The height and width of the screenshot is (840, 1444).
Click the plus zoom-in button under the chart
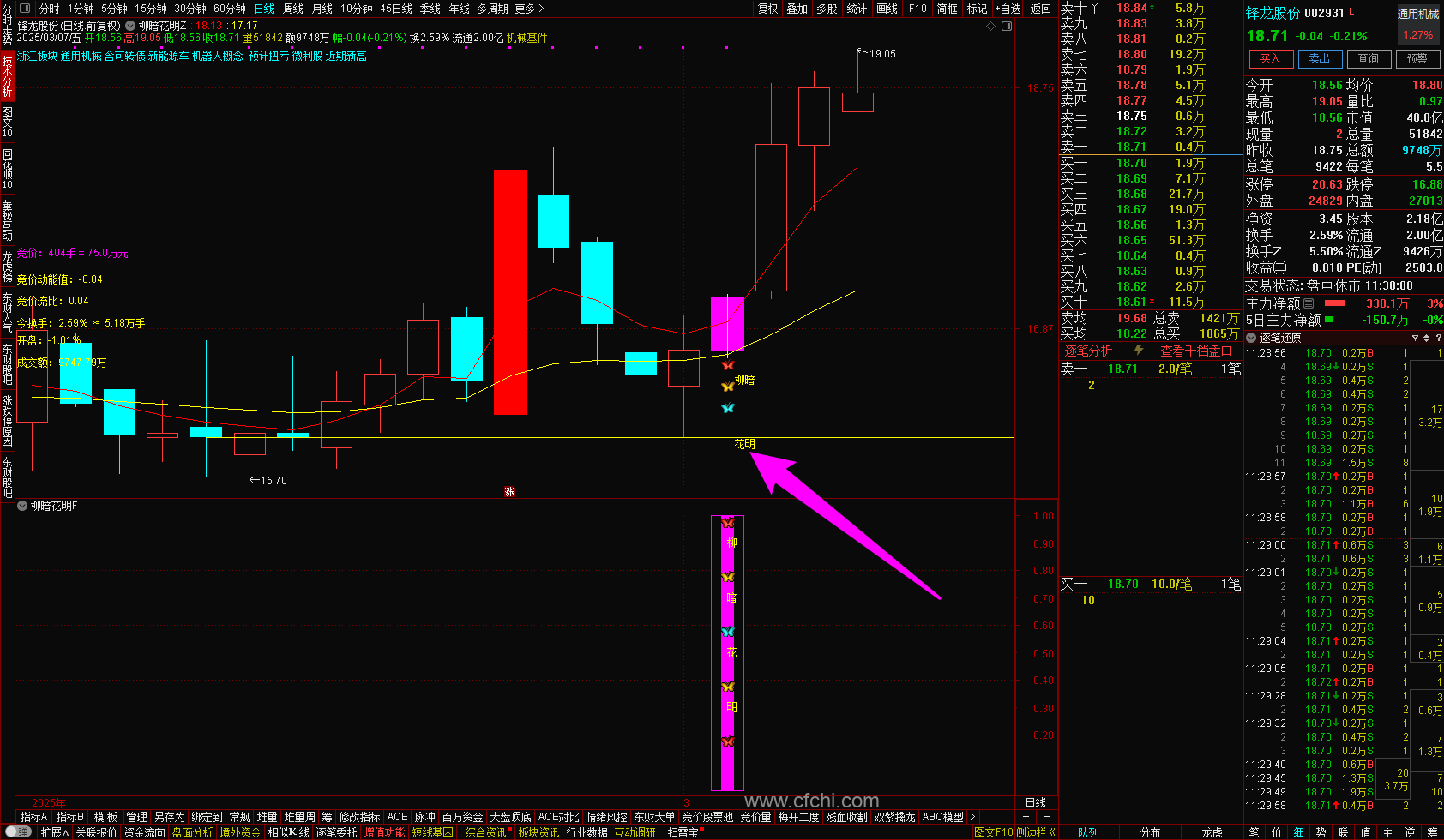(1026, 817)
